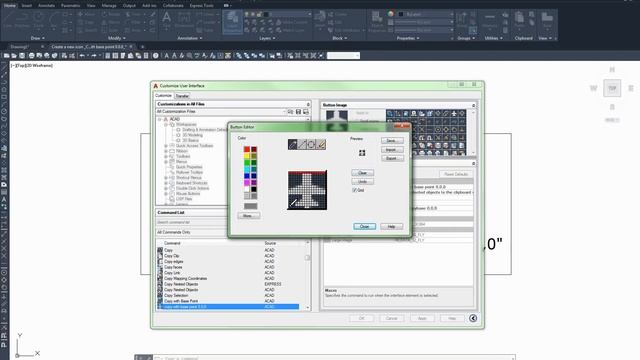Viewport: 640px width, 360px height.
Task: Click the Search command list field
Action: click(x=191, y=222)
